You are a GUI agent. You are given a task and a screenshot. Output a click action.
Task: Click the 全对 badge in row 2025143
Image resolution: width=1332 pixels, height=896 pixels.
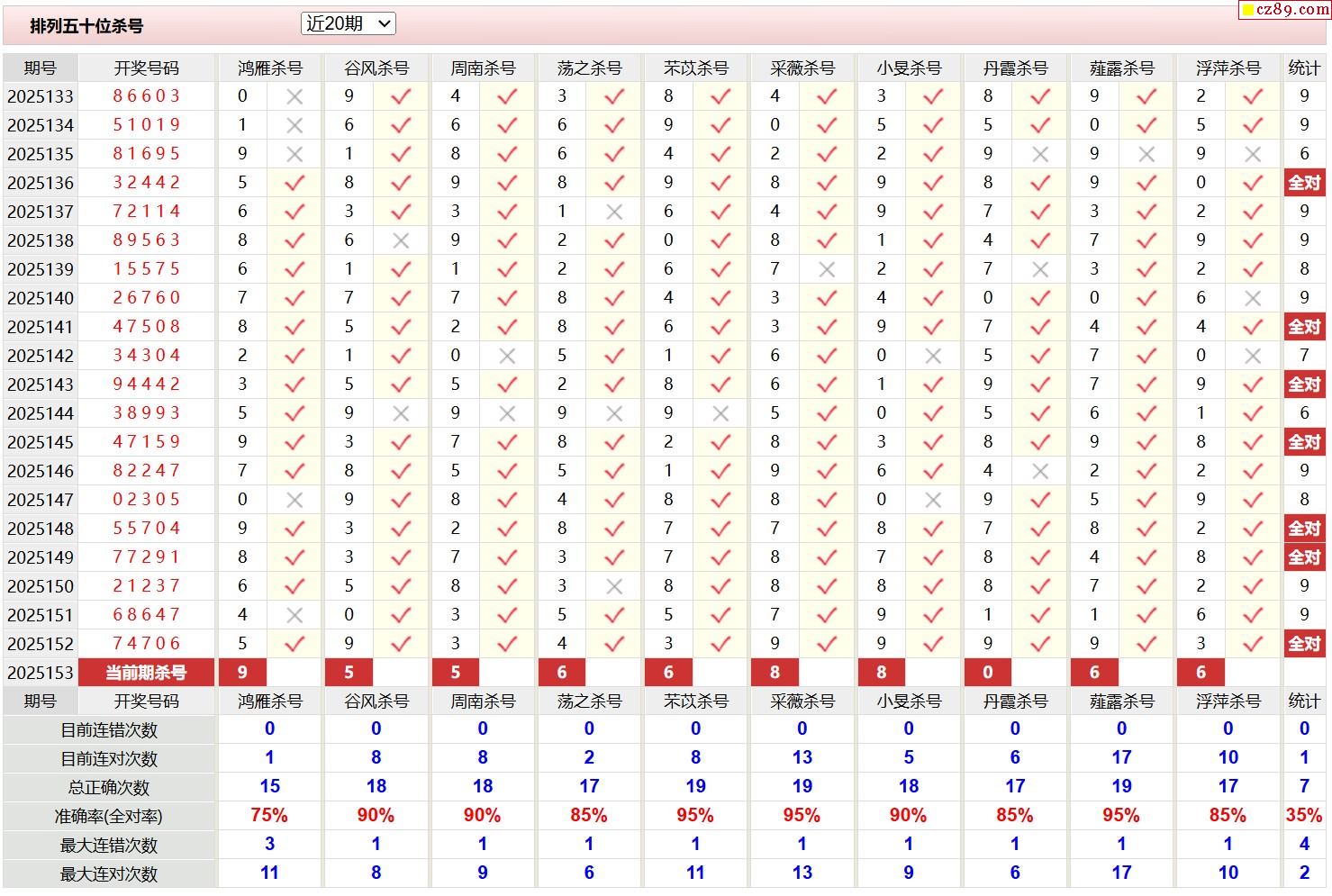(x=1304, y=385)
